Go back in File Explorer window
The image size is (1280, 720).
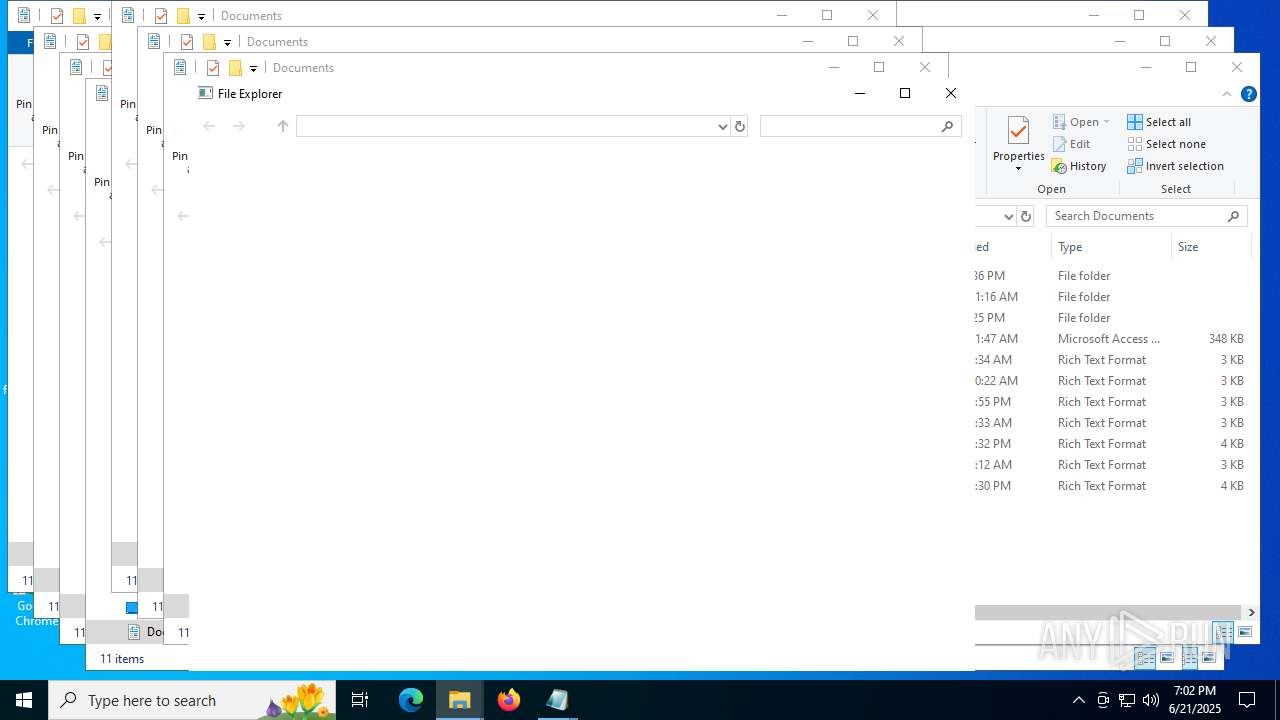tap(209, 126)
